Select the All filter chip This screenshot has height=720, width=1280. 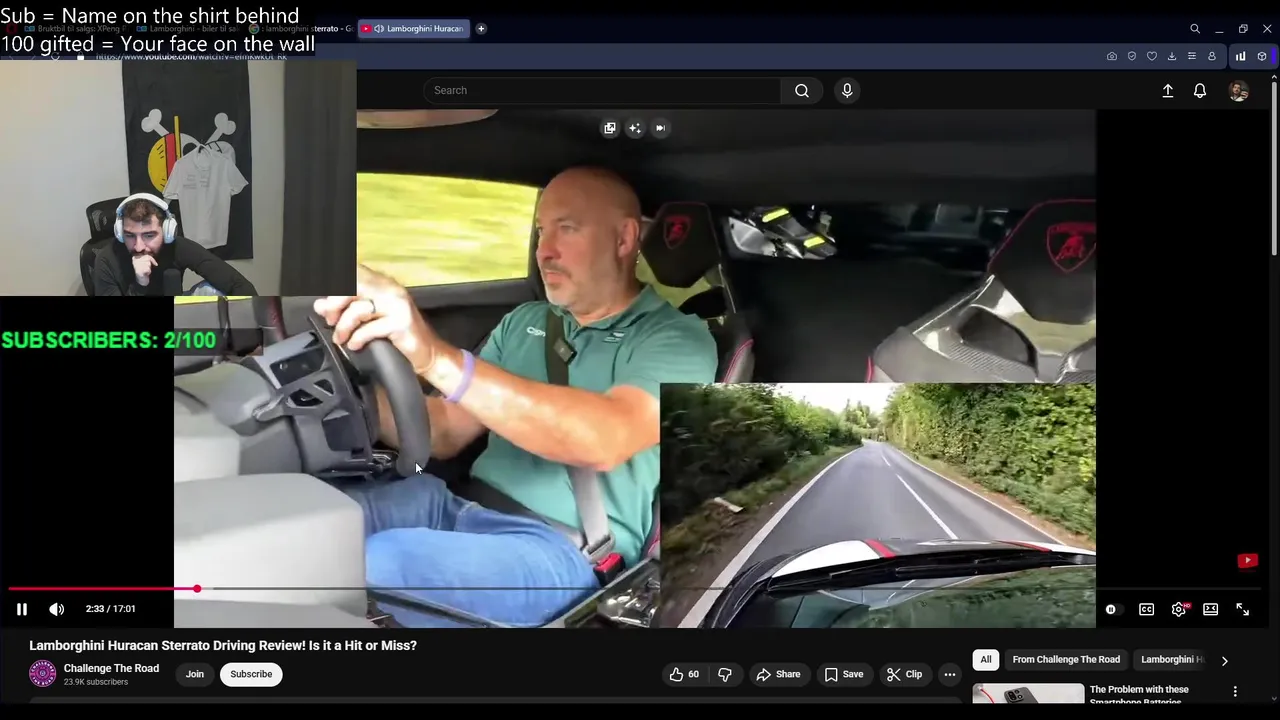point(986,660)
